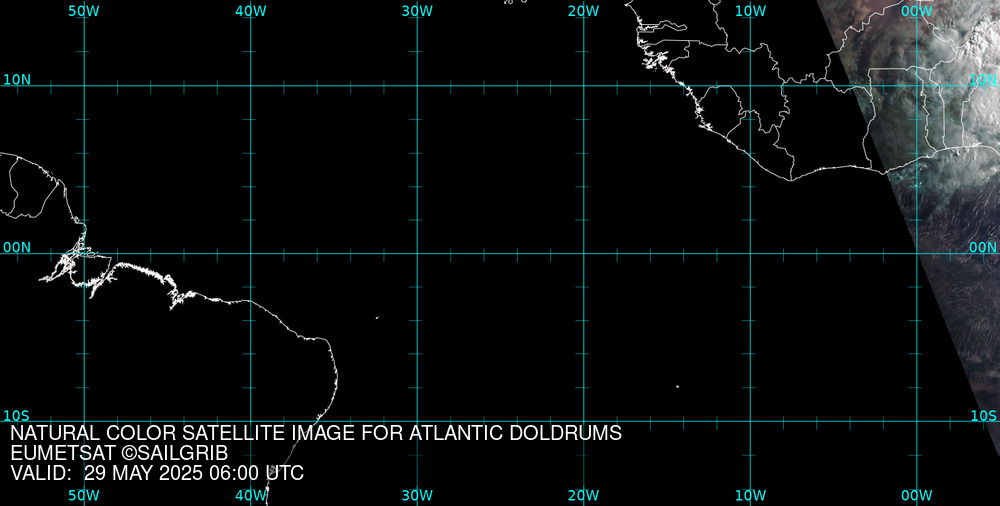Click the 50W label along the top edge

pyautogui.click(x=84, y=11)
